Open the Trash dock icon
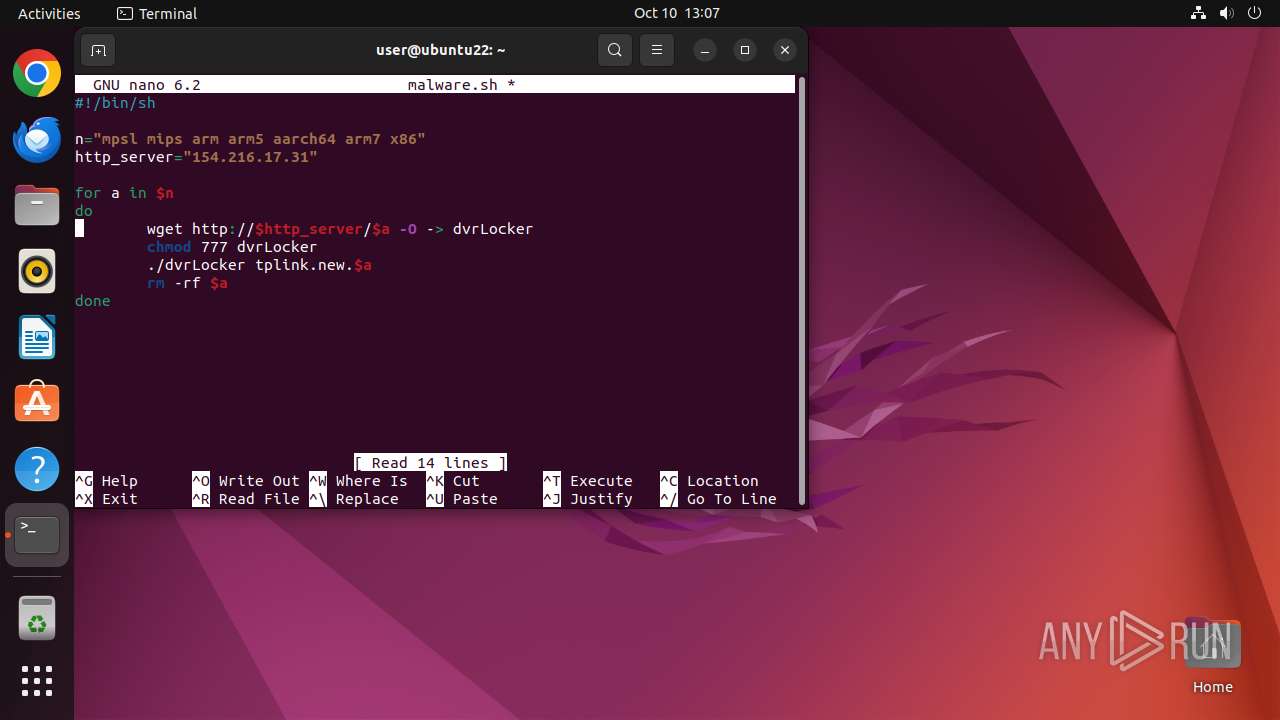 [x=37, y=618]
